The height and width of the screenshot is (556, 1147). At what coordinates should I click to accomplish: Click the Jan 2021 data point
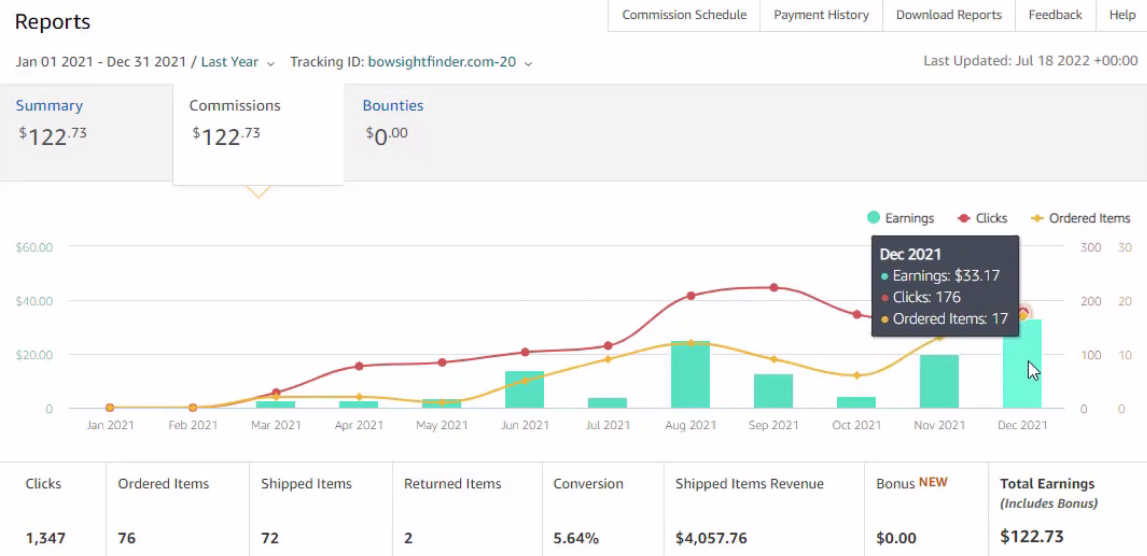tap(110, 407)
